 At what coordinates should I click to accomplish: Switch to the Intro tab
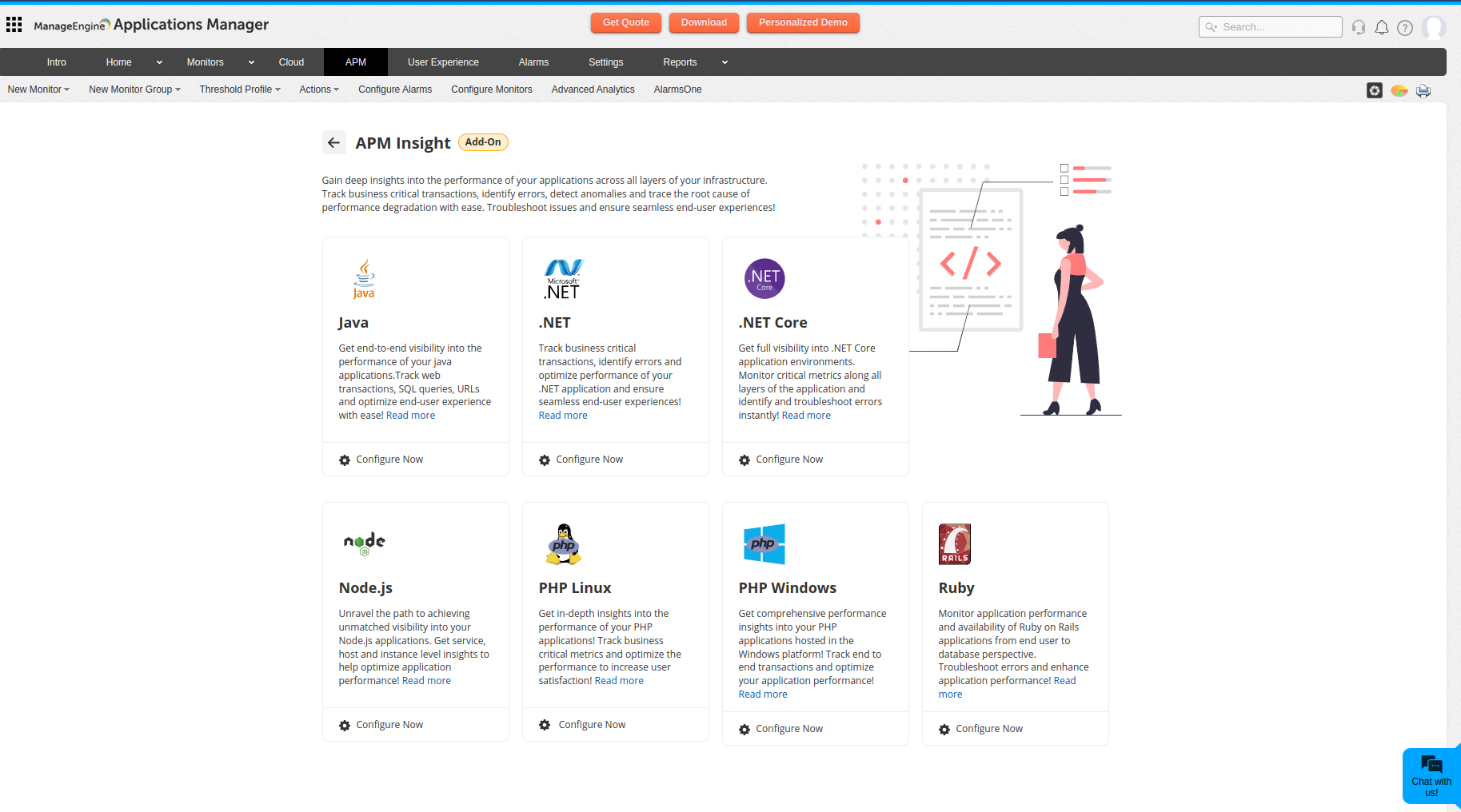click(x=57, y=62)
